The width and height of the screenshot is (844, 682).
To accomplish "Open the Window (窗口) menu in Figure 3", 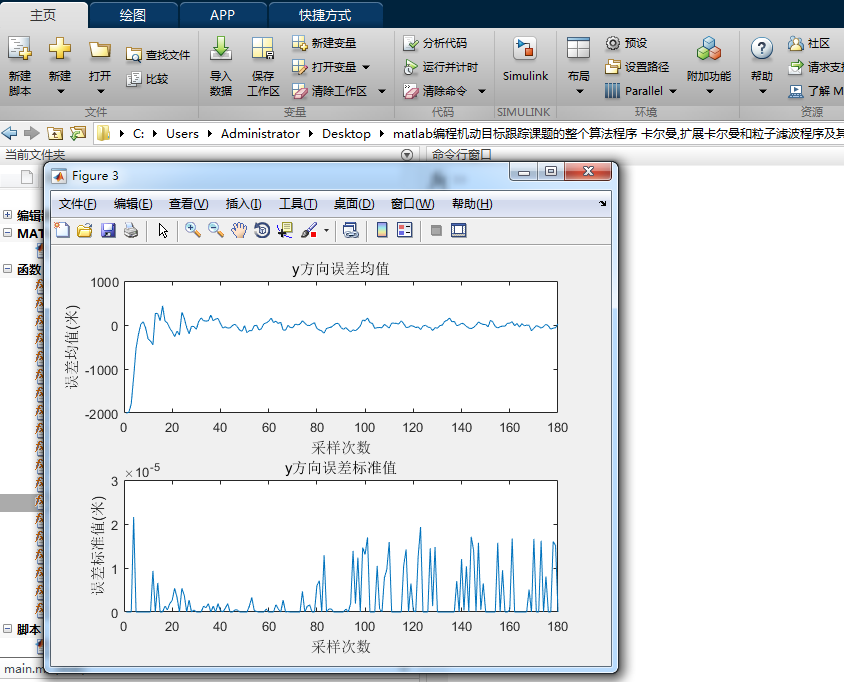I will coord(412,203).
